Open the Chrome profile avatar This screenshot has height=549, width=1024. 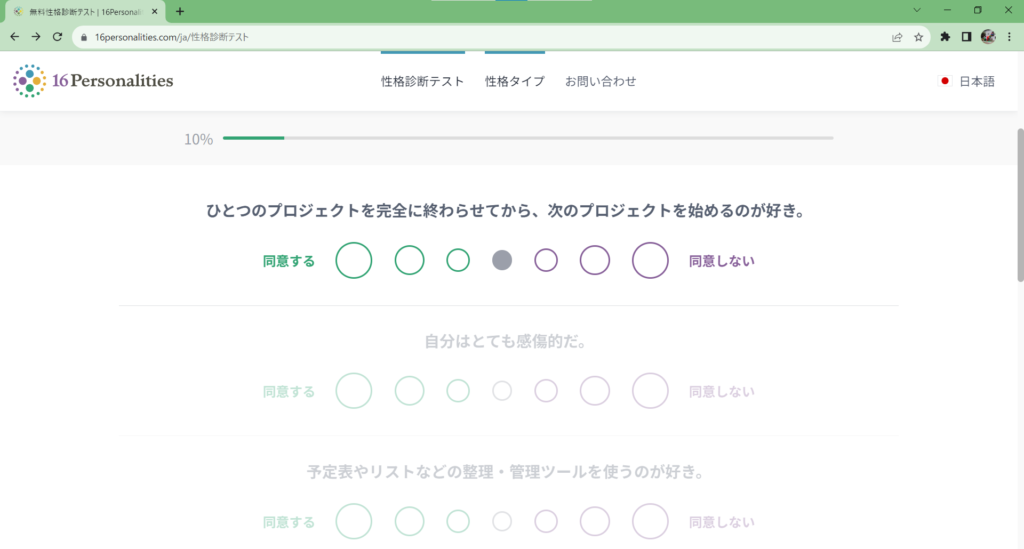(988, 37)
